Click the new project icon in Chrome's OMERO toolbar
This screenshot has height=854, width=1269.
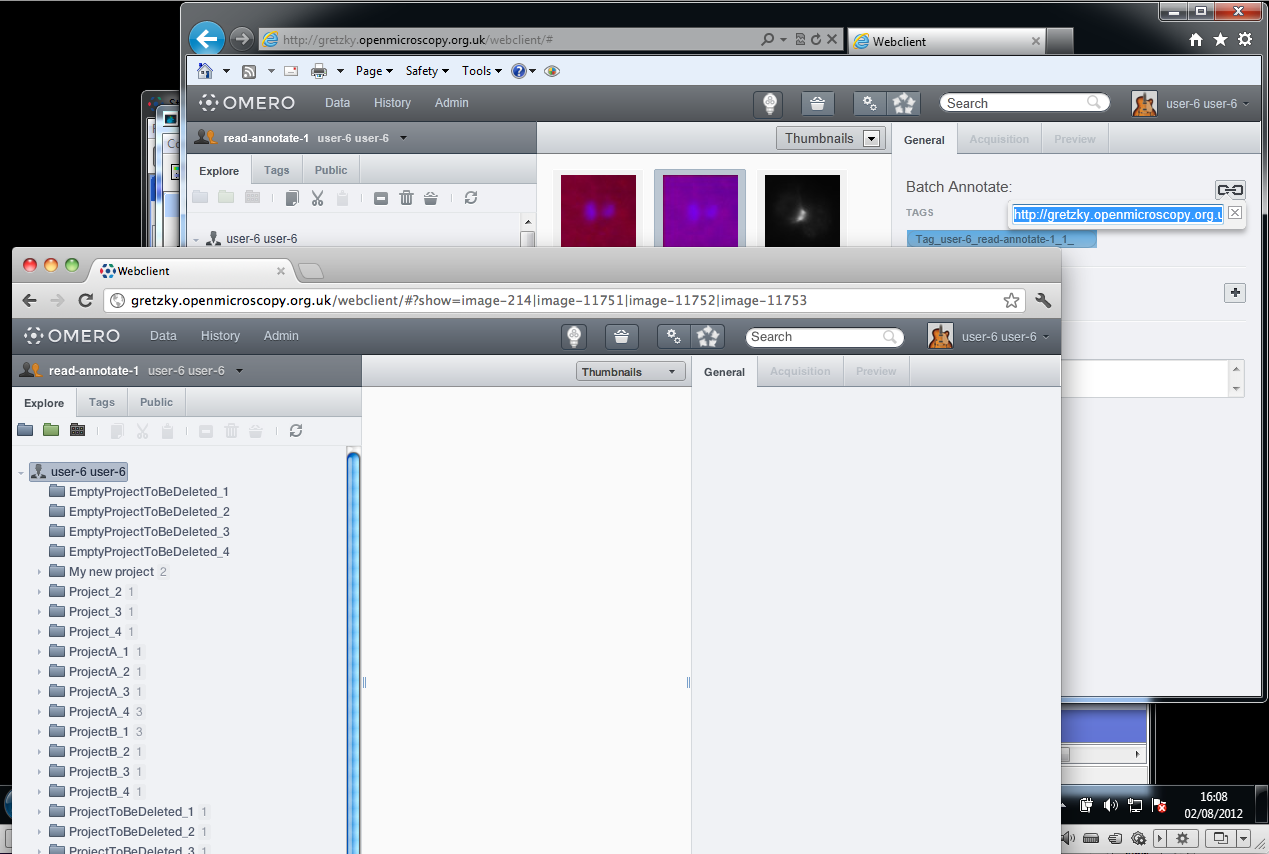[x=25, y=430]
